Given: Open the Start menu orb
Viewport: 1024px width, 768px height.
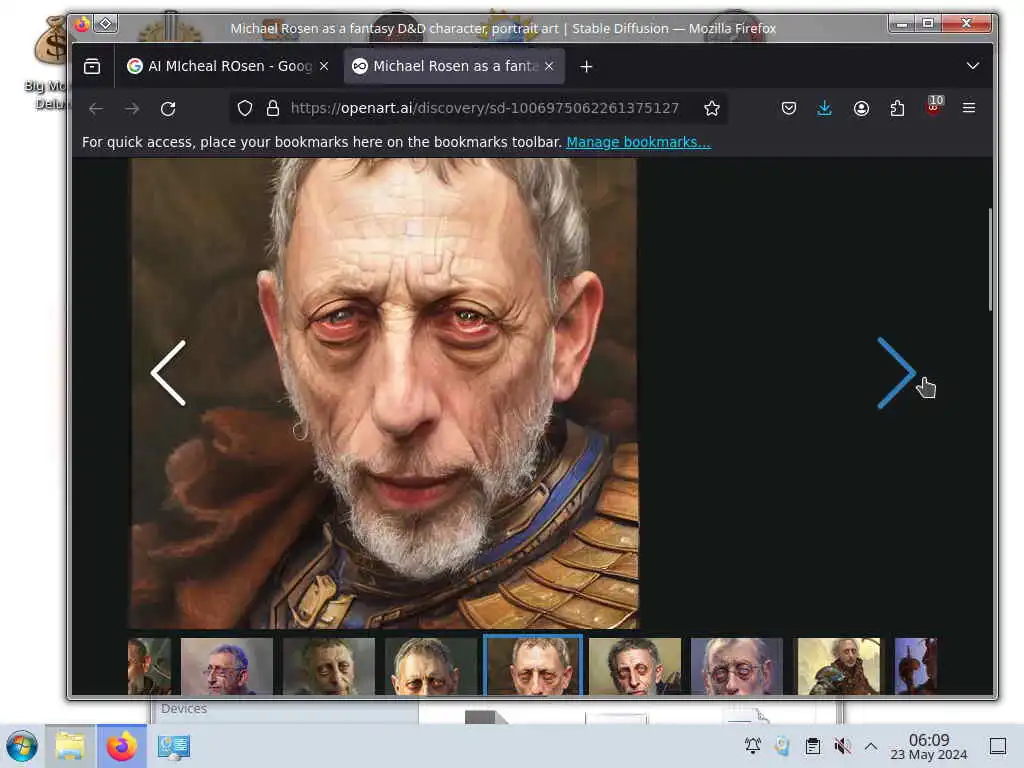Looking at the screenshot, I should coord(22,746).
